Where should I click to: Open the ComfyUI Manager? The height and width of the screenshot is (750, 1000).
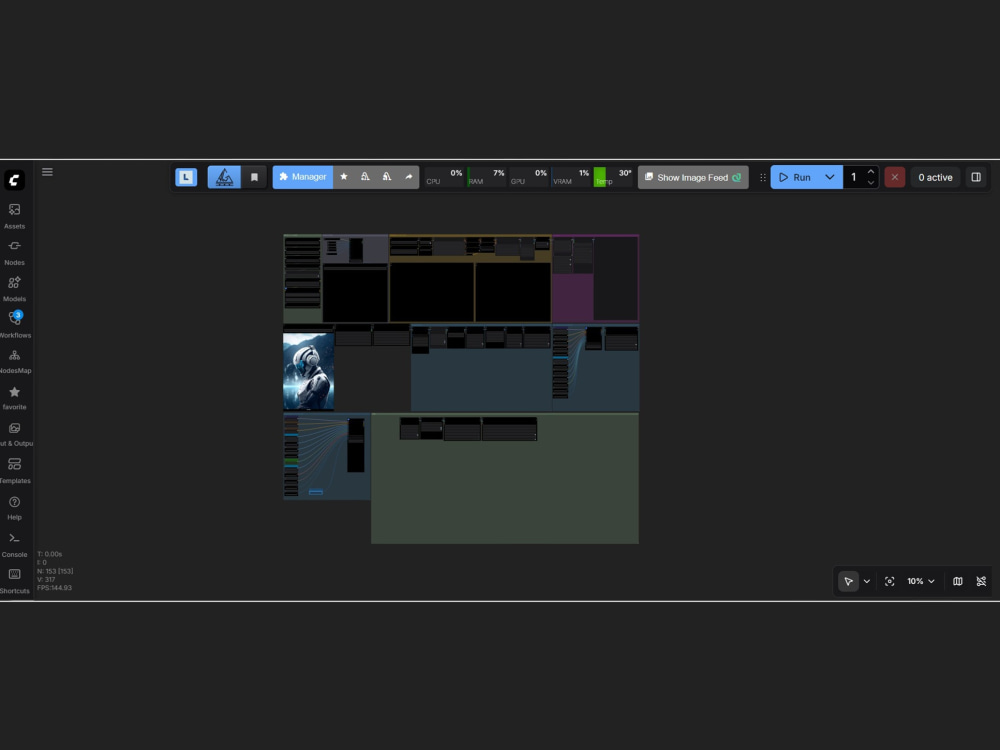tap(303, 177)
